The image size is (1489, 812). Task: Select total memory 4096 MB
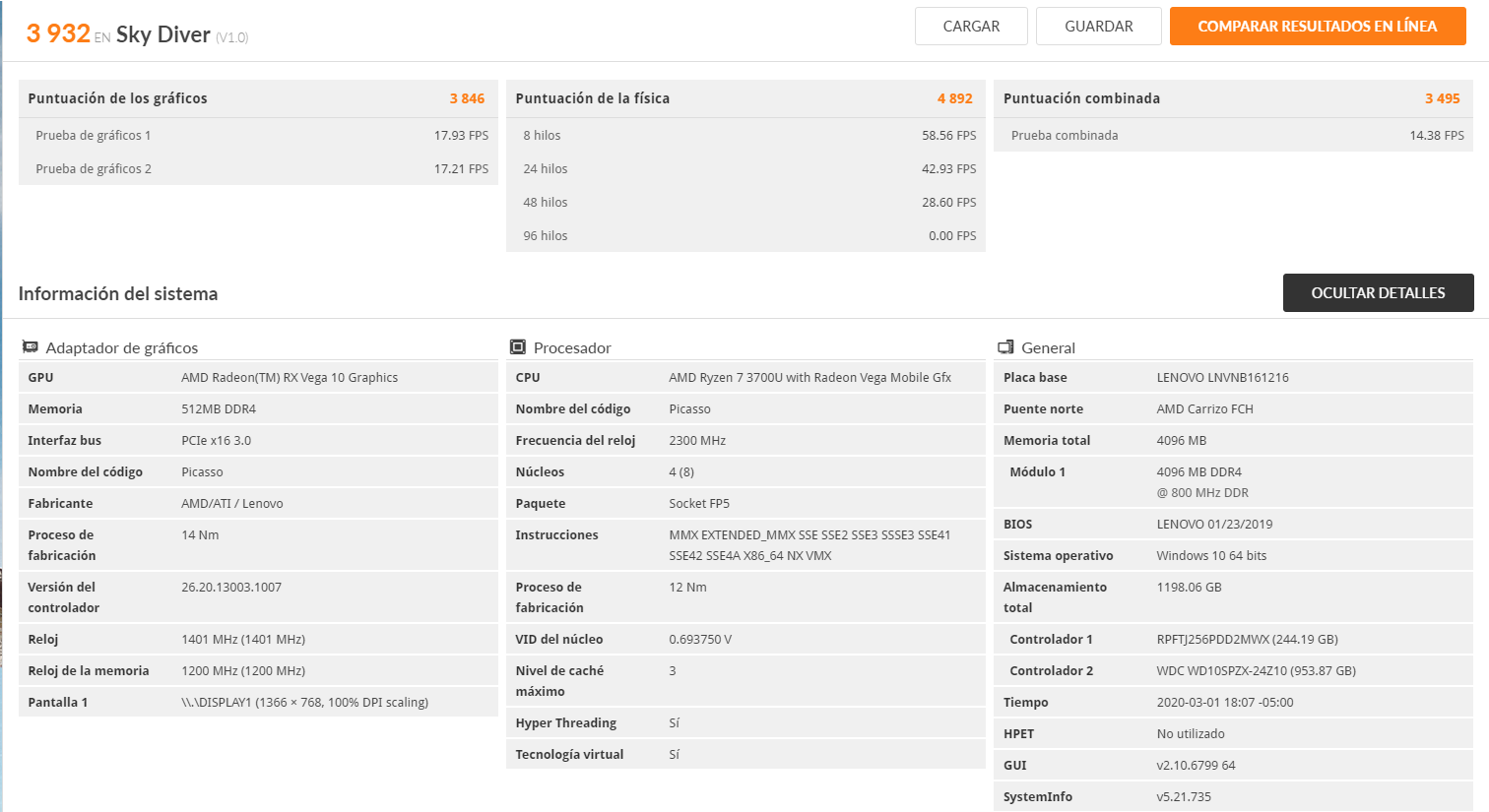coord(1181,441)
